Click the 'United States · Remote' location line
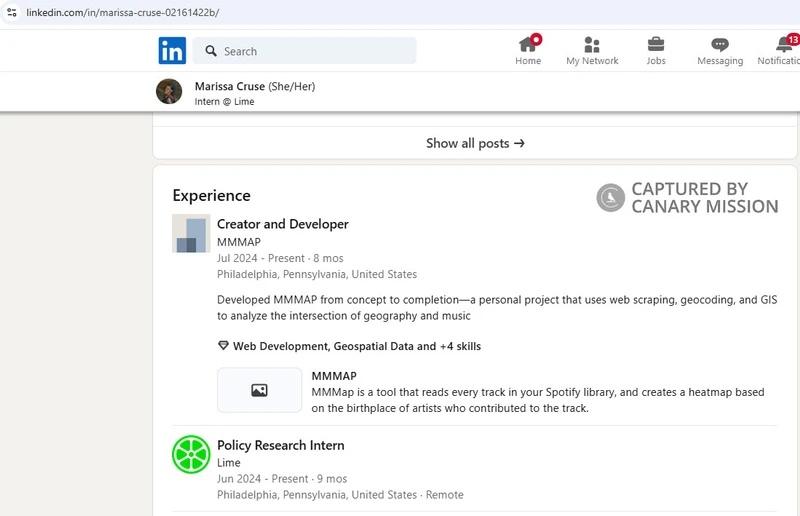Image resolution: width=800 pixels, height=516 pixels. pos(340,495)
